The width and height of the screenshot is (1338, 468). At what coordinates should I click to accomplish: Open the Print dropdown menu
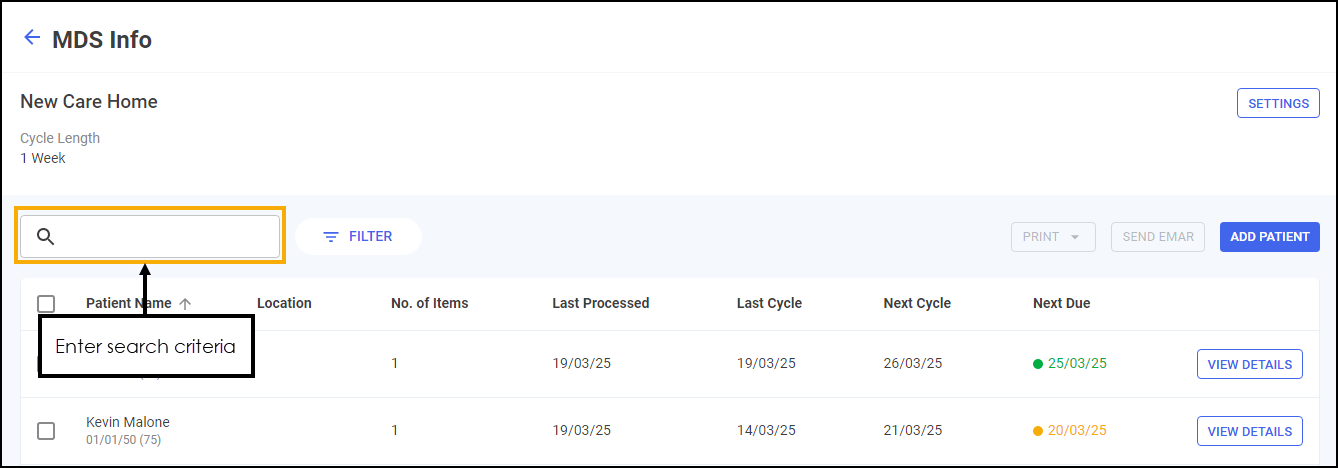point(1052,237)
